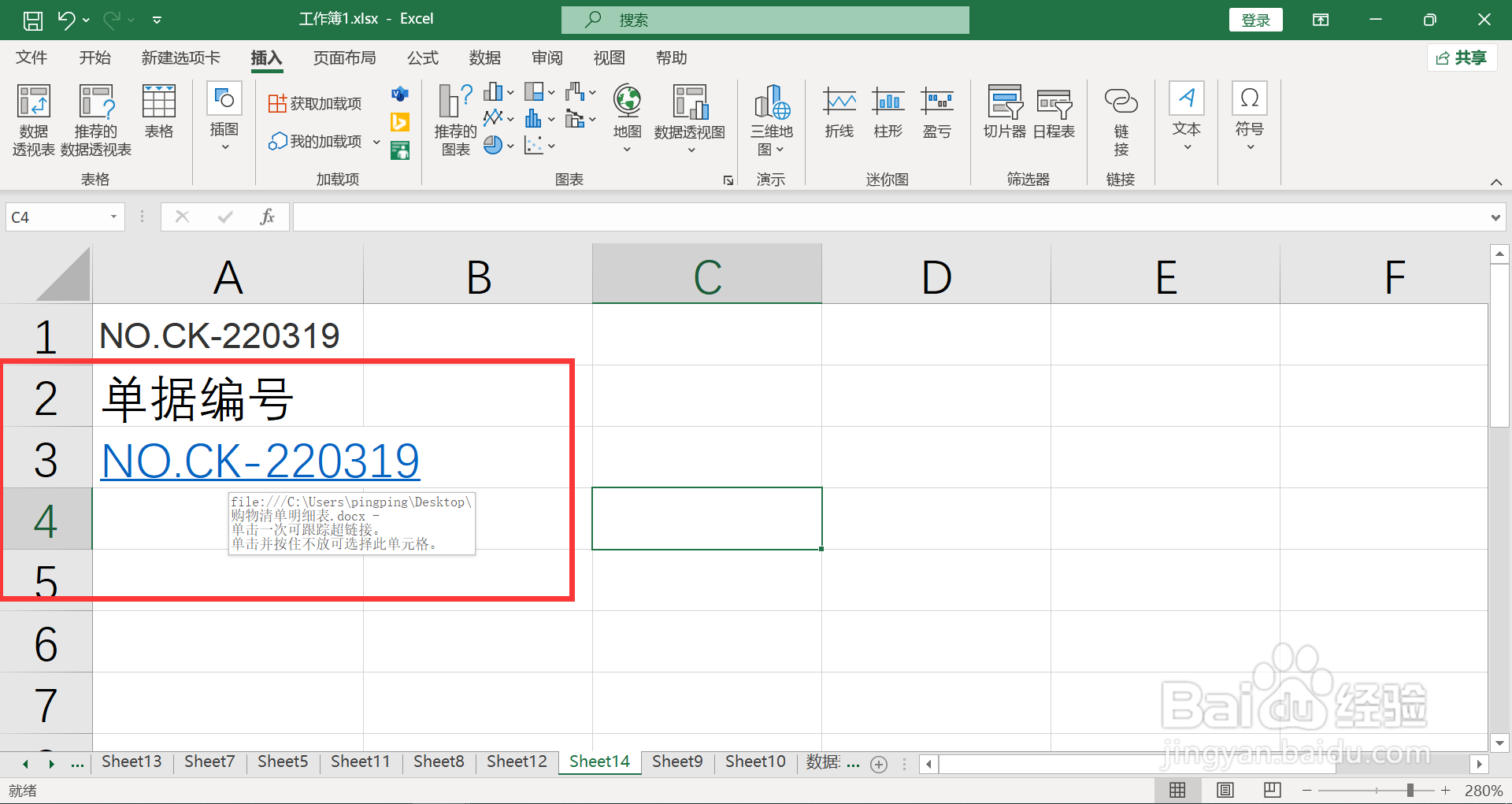Switch to the Home (开始) tab
The image size is (1512, 804).
(95, 57)
